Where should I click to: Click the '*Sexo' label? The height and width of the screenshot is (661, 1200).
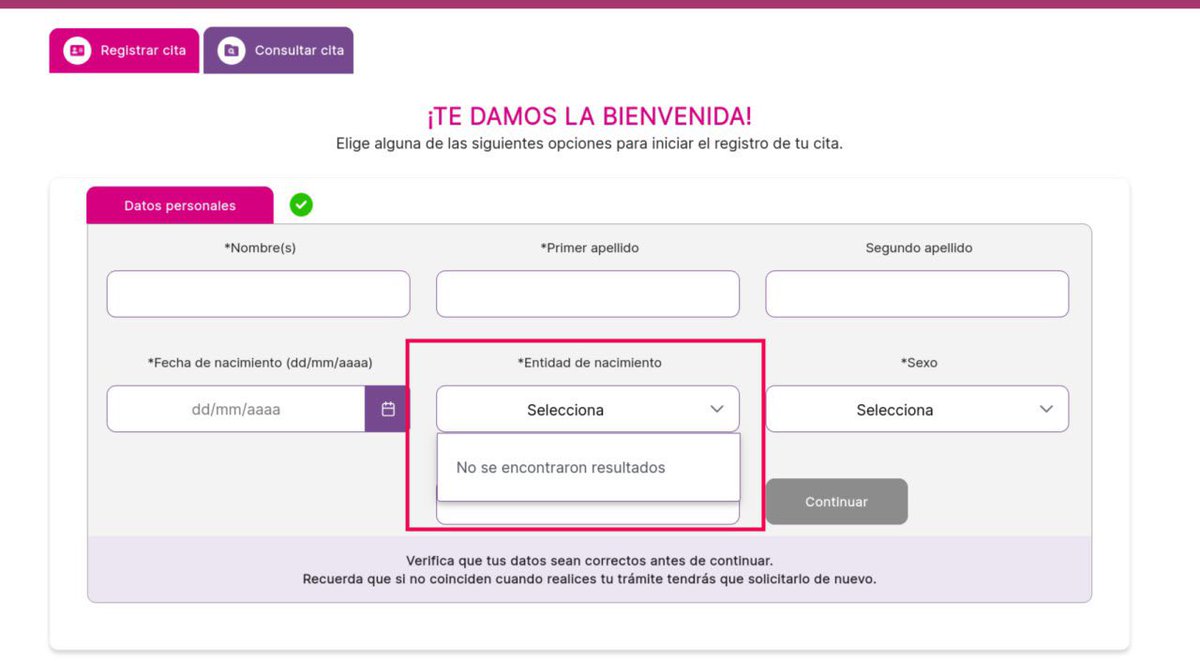tap(919, 363)
